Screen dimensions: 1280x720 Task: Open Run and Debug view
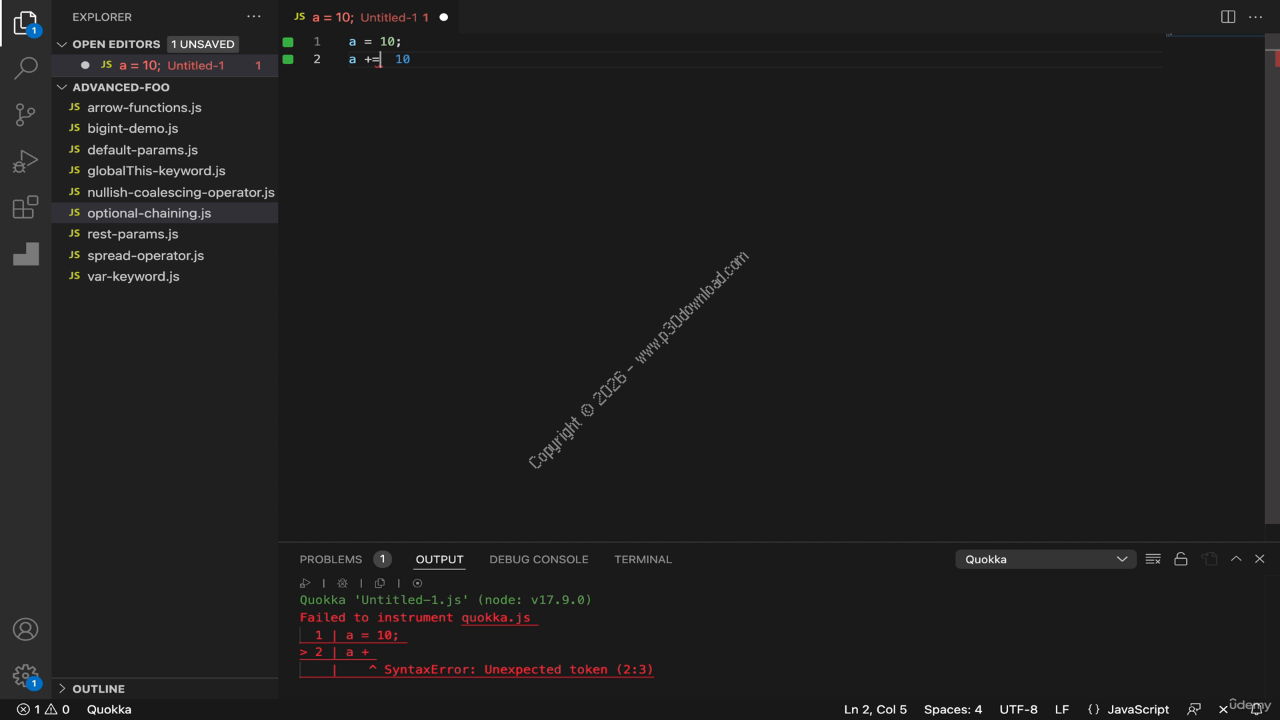(x=26, y=161)
